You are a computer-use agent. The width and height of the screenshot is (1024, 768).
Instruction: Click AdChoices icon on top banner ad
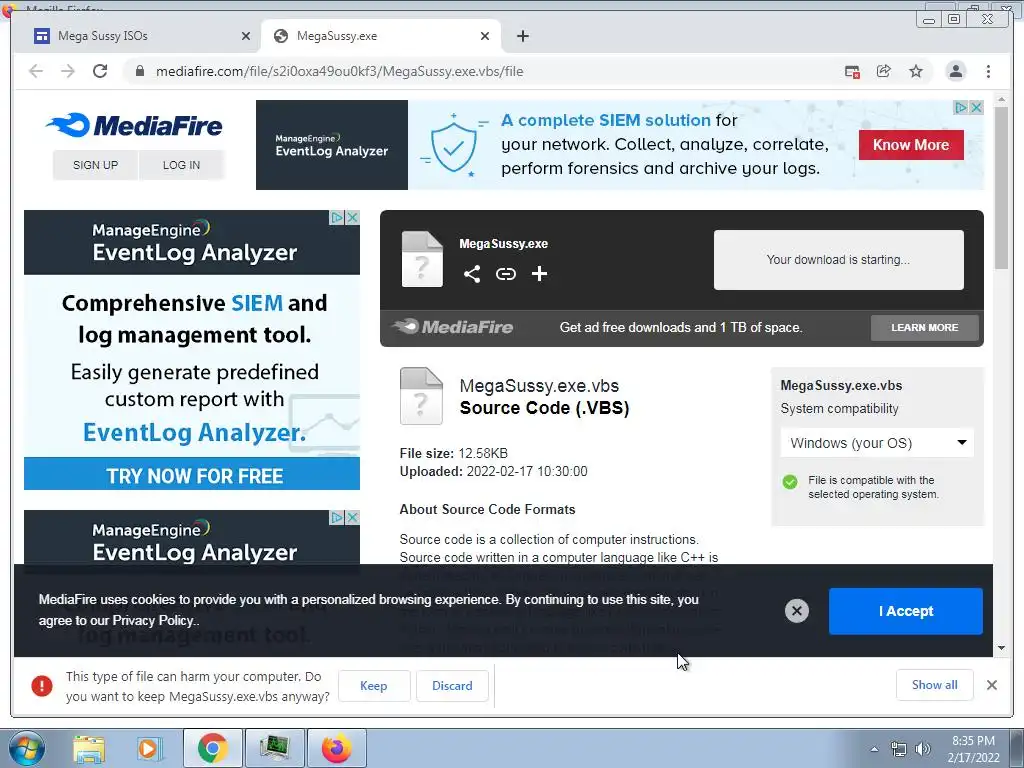click(961, 107)
